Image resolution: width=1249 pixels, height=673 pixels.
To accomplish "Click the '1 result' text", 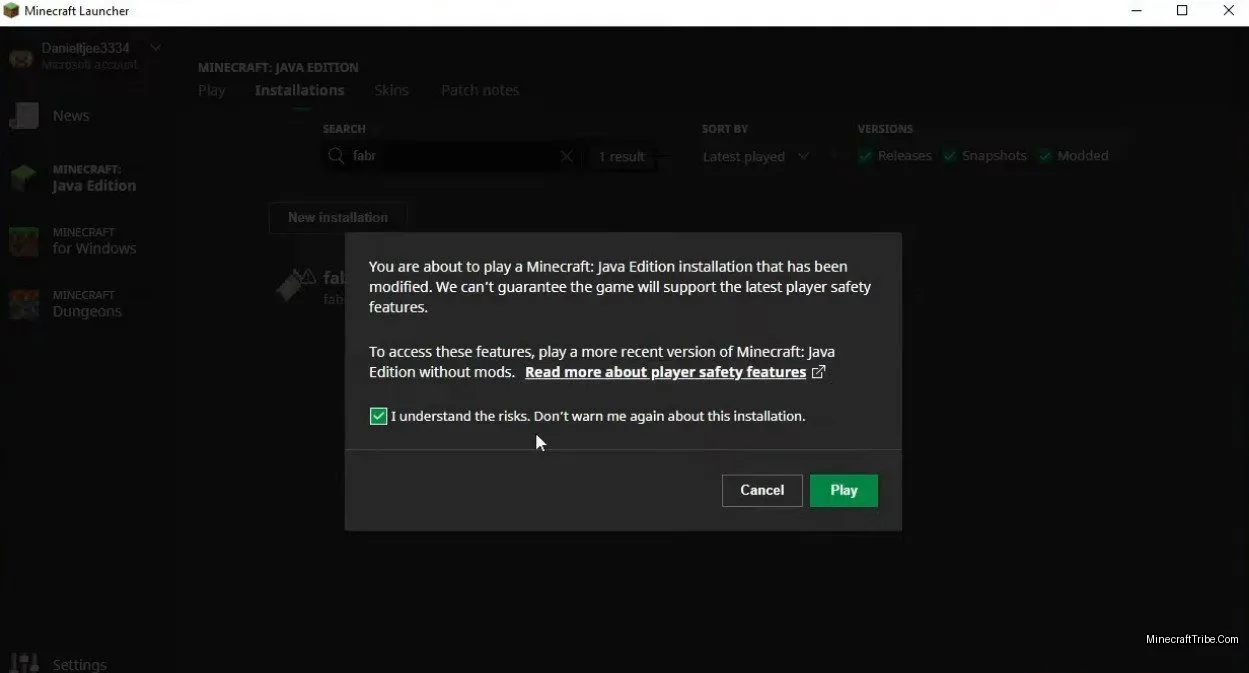I will pos(621,157).
